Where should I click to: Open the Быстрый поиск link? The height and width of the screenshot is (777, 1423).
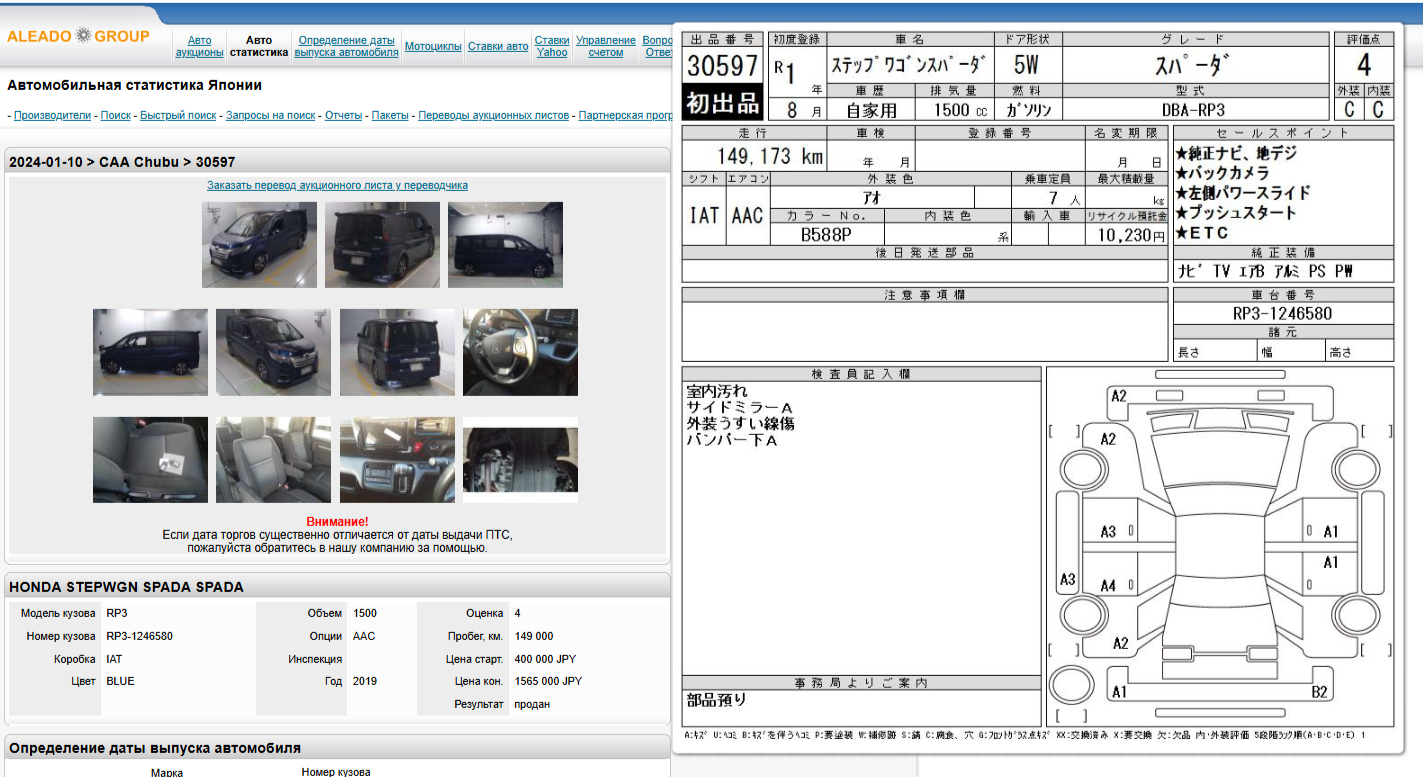coord(178,115)
